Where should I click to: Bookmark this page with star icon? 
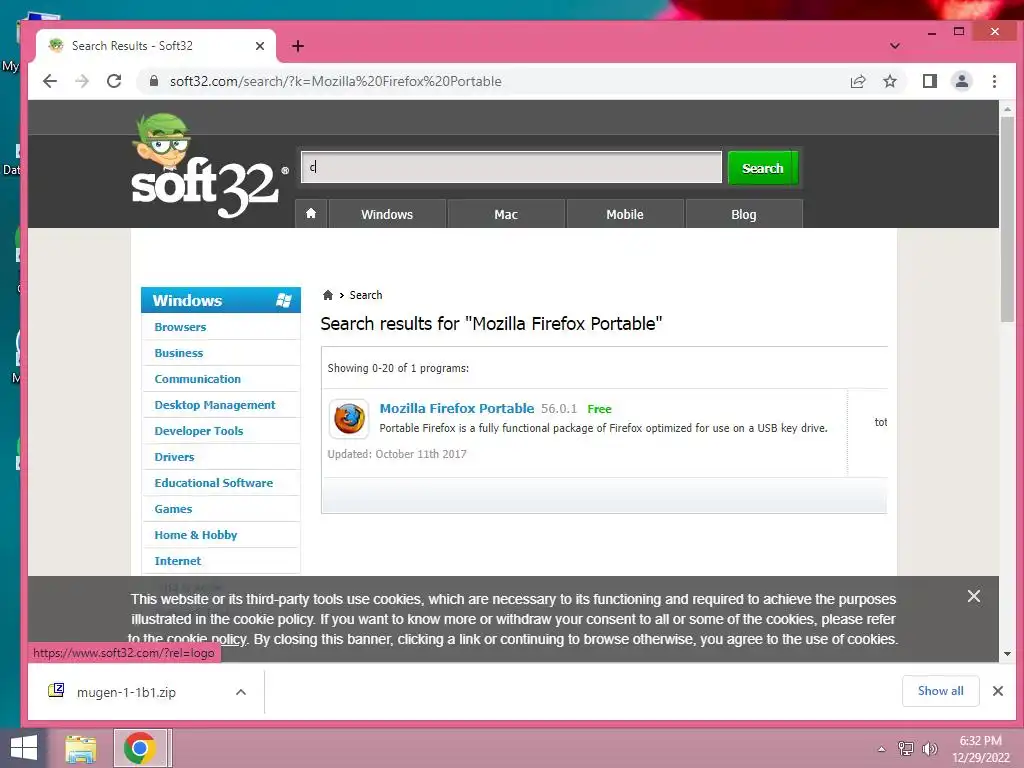pyautogui.click(x=890, y=81)
